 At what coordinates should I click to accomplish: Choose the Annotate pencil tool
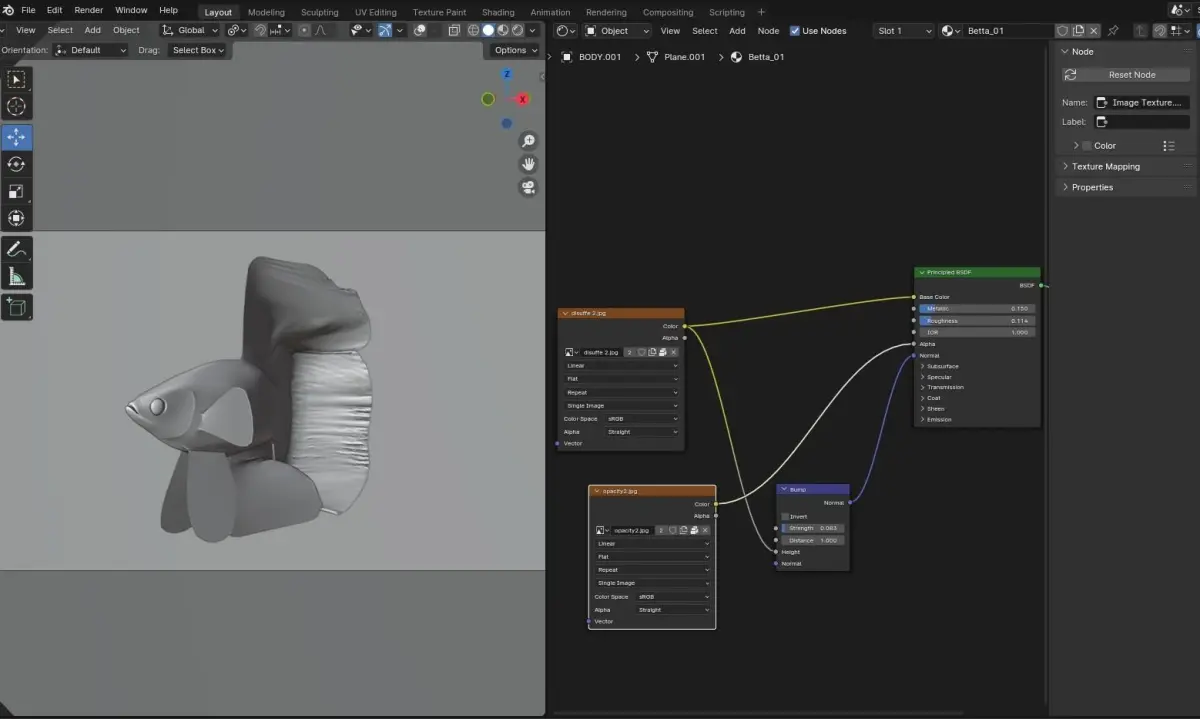click(x=16, y=248)
